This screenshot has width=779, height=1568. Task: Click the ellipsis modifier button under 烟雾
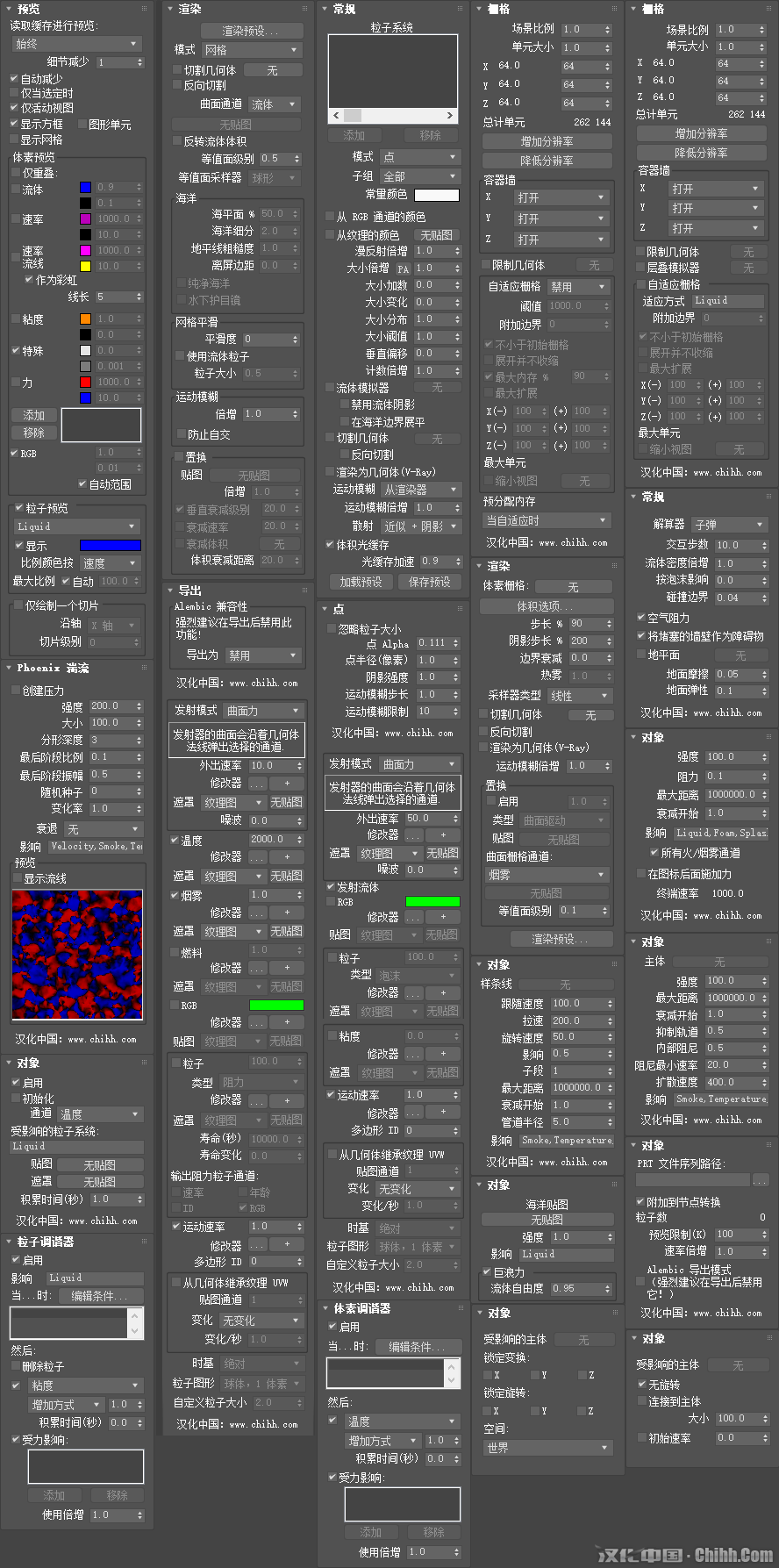tap(257, 913)
